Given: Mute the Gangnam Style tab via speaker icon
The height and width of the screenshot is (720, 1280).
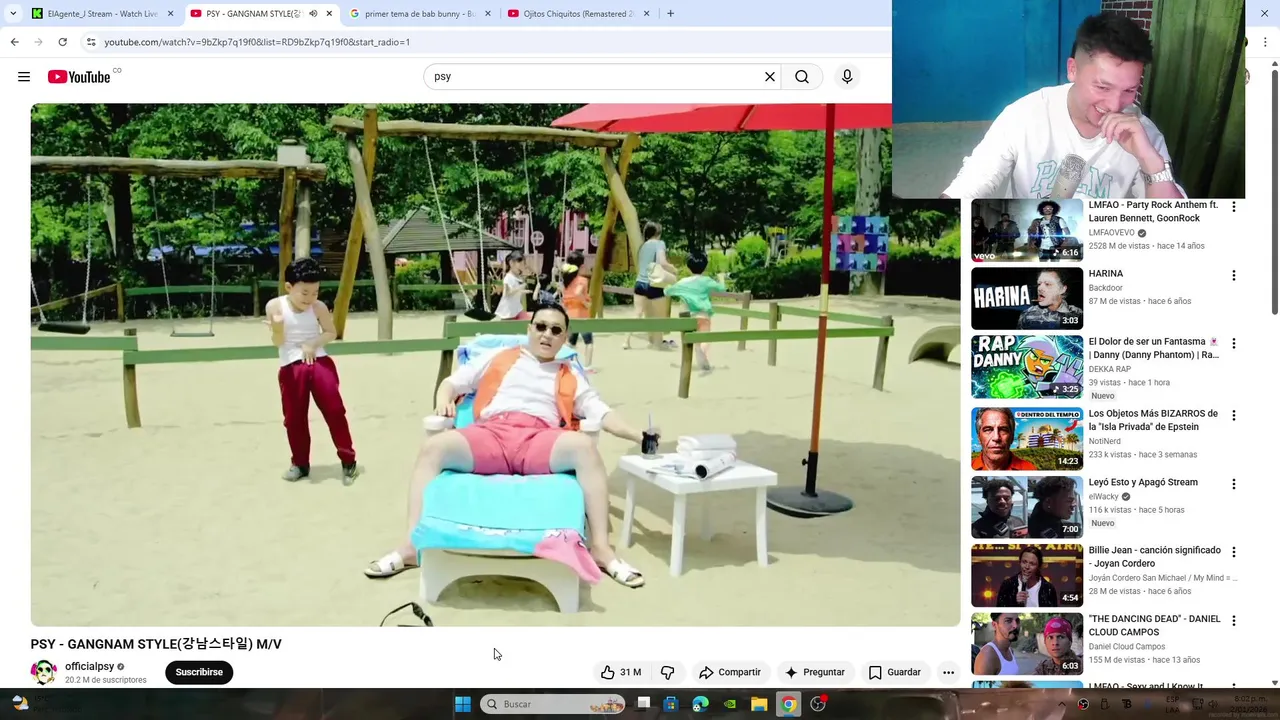Looking at the screenshot, I should tap(313, 14).
